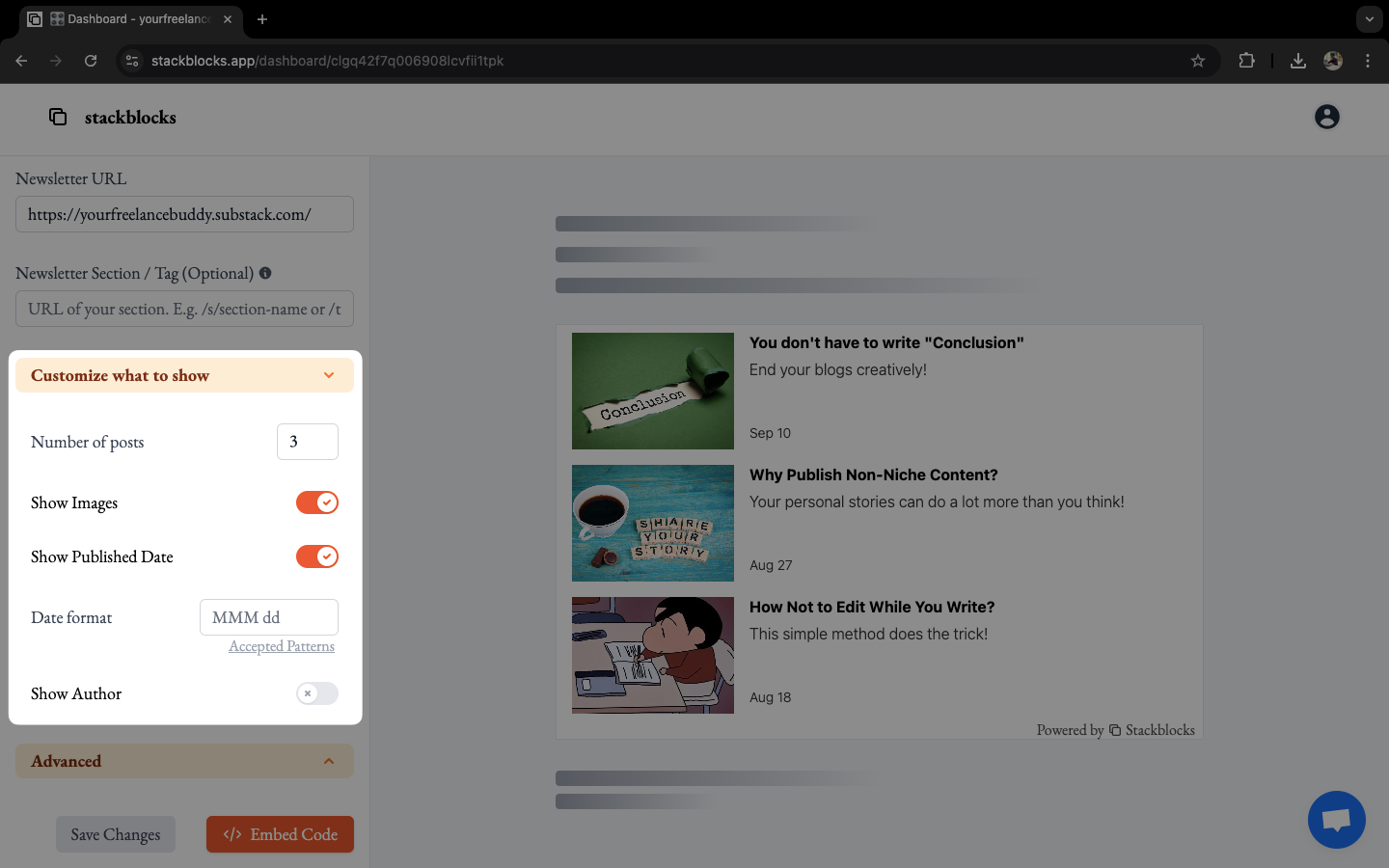Click the 'End your blogs creatively!' subtitle

[838, 369]
